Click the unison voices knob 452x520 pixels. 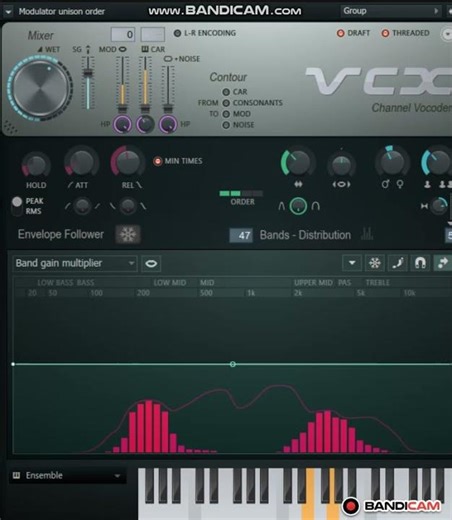[x=437, y=163]
